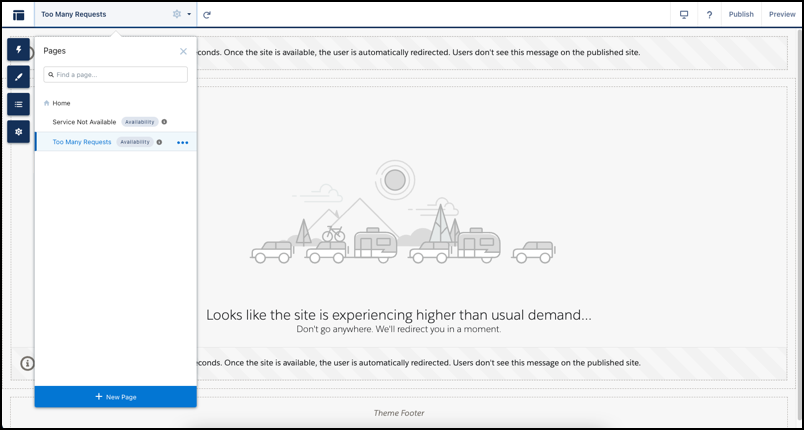804x430 pixels.
Task: Click the camping vehicles illustration
Action: click(403, 213)
